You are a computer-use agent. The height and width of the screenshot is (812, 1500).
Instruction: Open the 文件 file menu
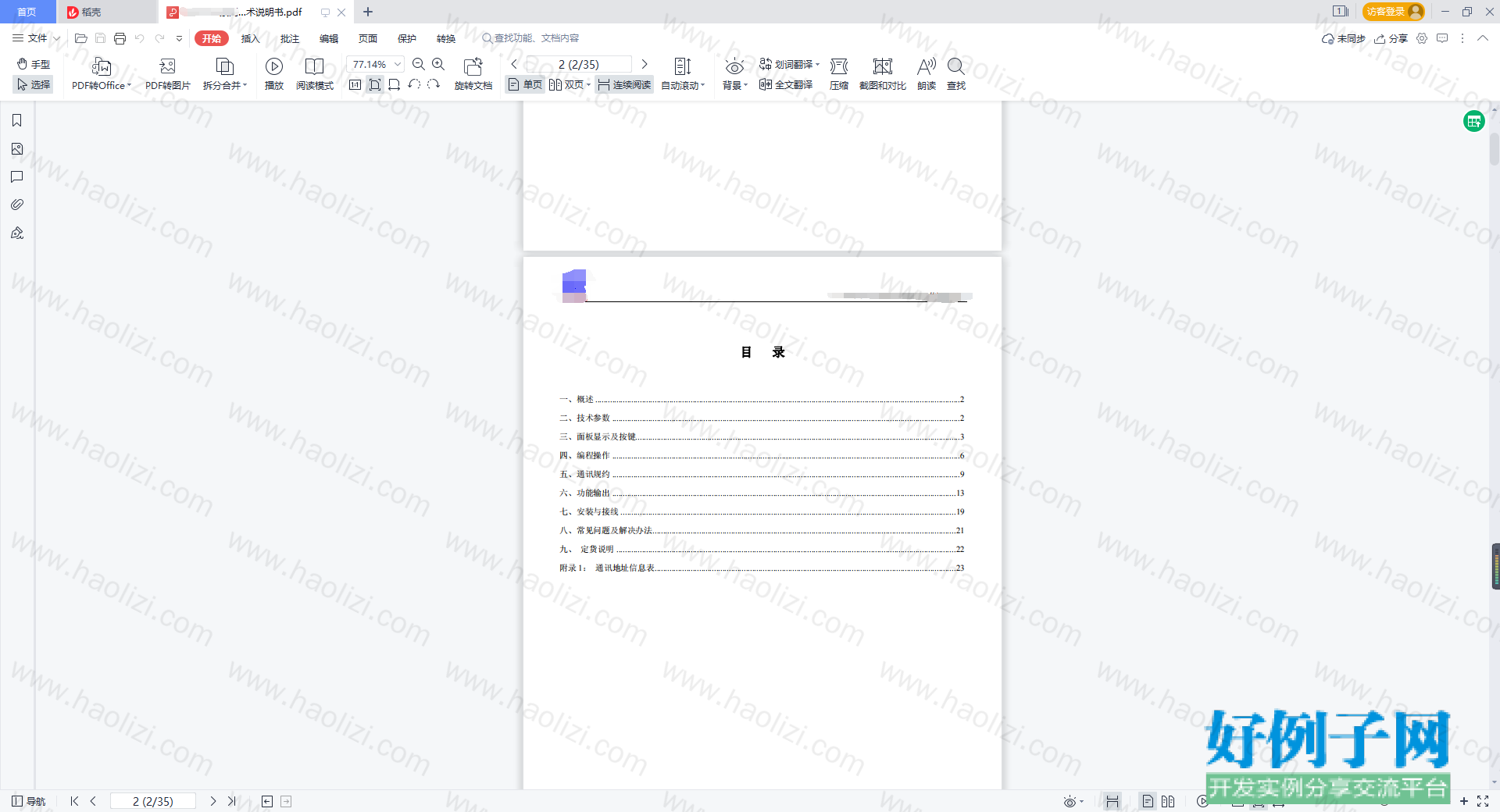(x=35, y=38)
